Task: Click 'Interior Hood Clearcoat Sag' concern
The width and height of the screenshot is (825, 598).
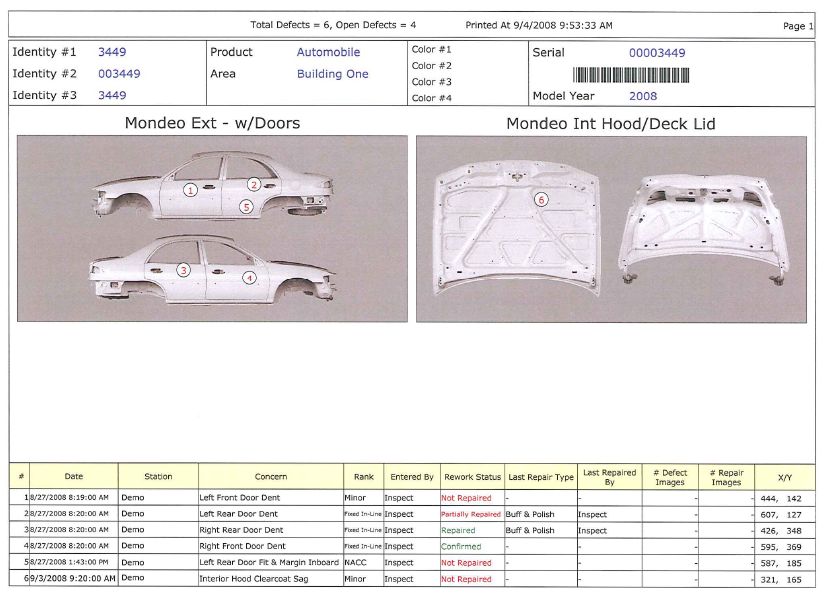Action: 254,579
